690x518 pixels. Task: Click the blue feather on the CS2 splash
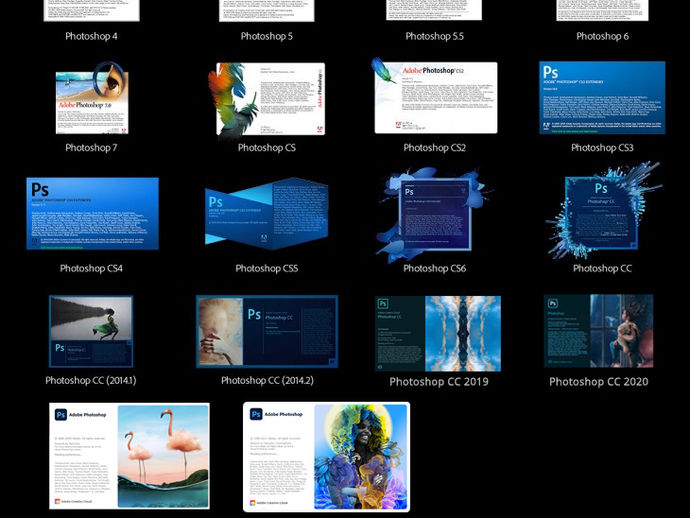pyautogui.click(x=383, y=71)
